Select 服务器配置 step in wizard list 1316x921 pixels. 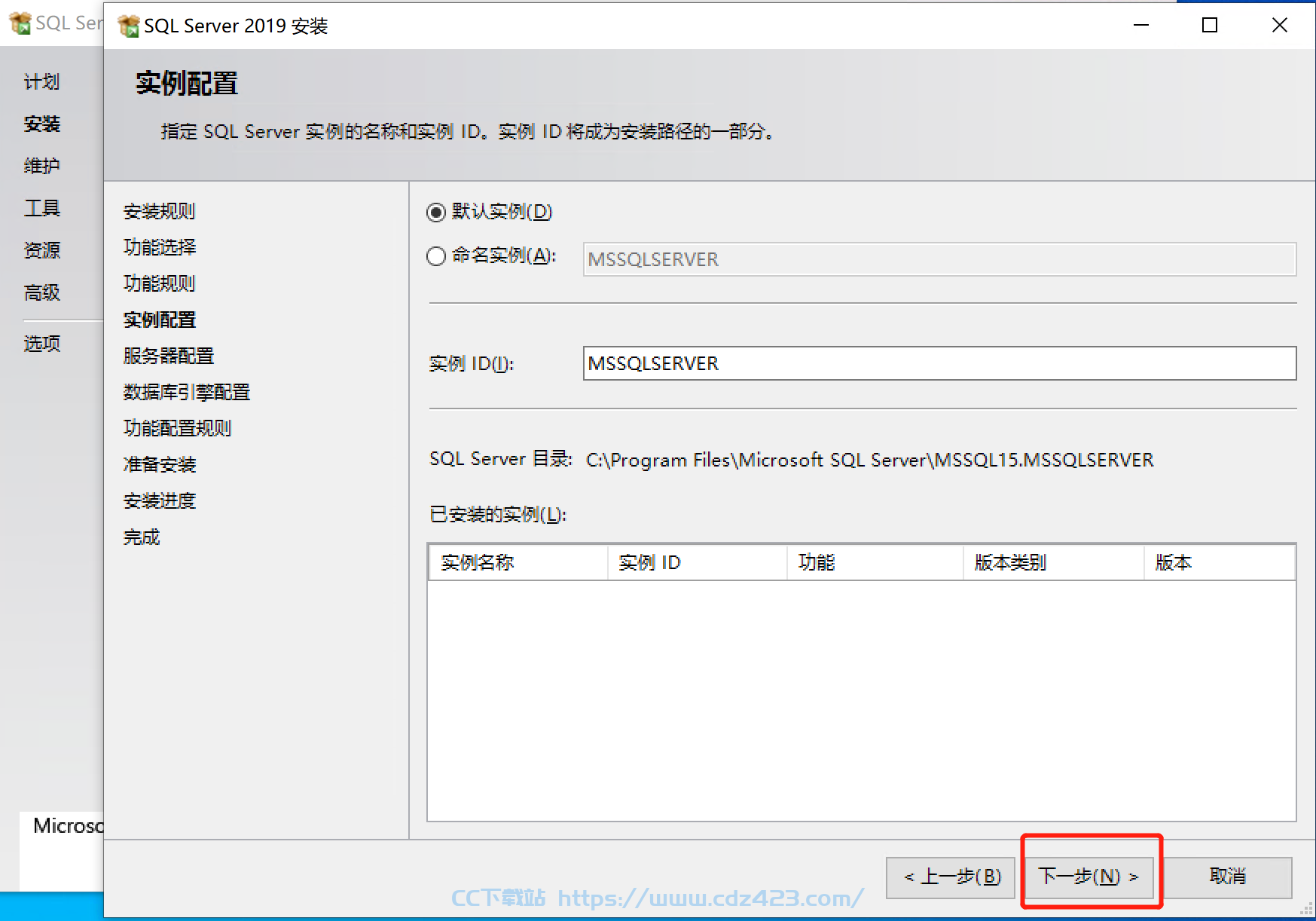(168, 356)
